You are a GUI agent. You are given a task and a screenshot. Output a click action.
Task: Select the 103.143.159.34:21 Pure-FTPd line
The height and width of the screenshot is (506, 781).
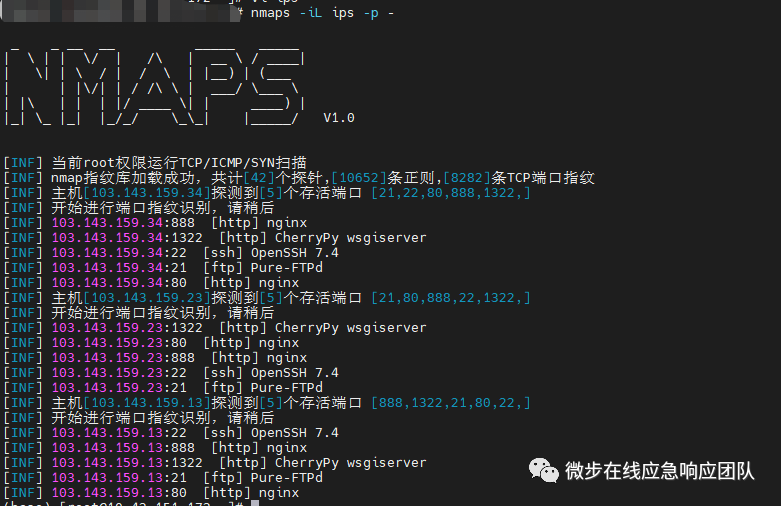click(x=163, y=267)
